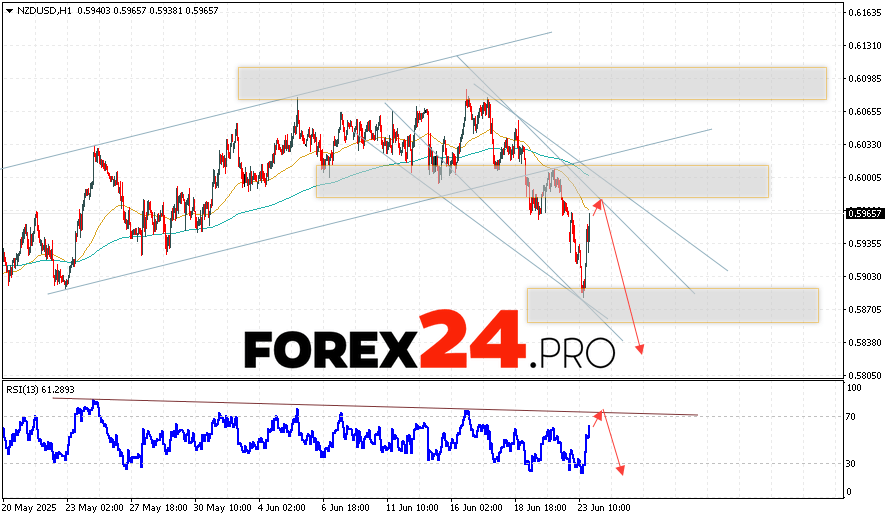The image size is (889, 519).
Task: Click the 0.61635 price axis label
Action: pyautogui.click(x=862, y=12)
